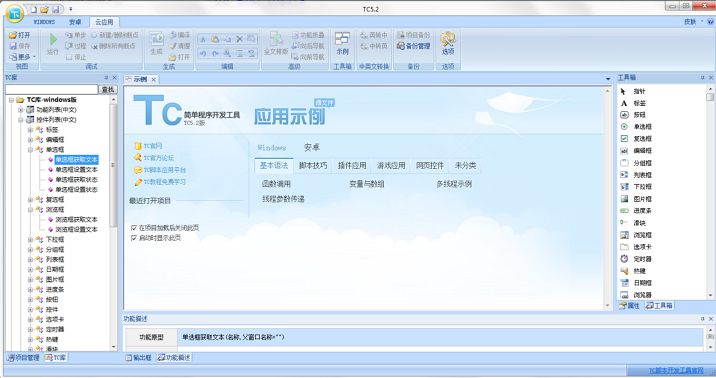Viewport: 716px width, 378px height.
Task: Collapse the 浏览框 tree node
Action: click(x=30, y=210)
